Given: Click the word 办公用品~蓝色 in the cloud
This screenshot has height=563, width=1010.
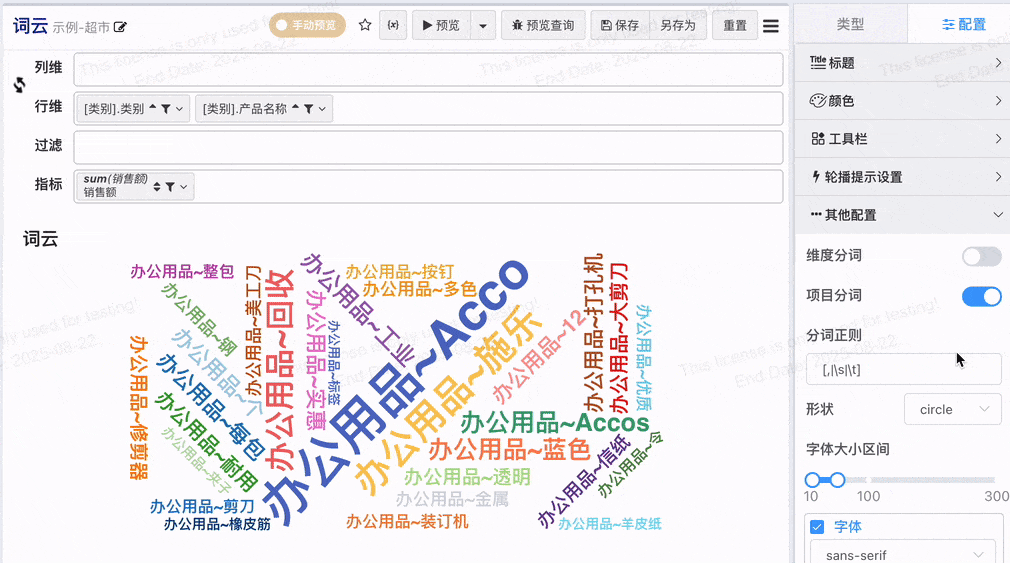Looking at the screenshot, I should (510, 450).
